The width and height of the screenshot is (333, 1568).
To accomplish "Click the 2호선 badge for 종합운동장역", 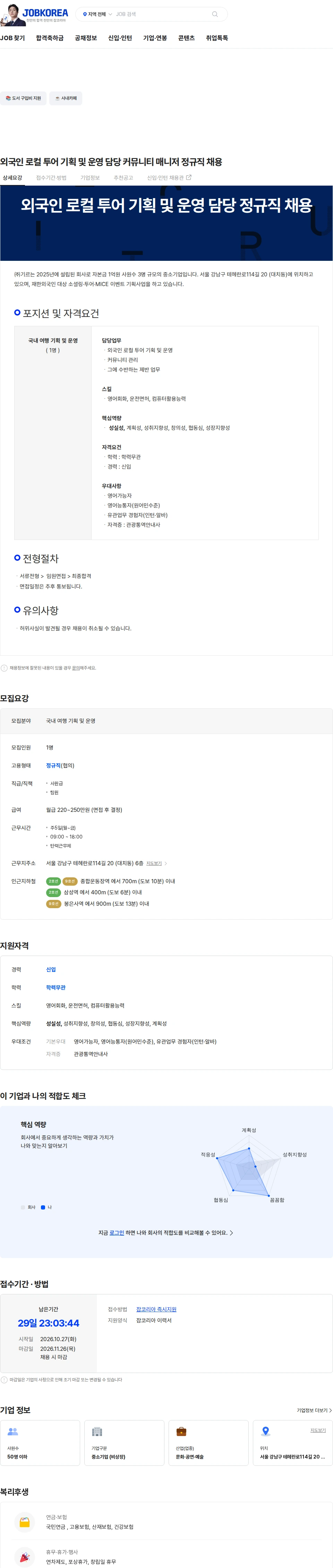I will [53, 881].
